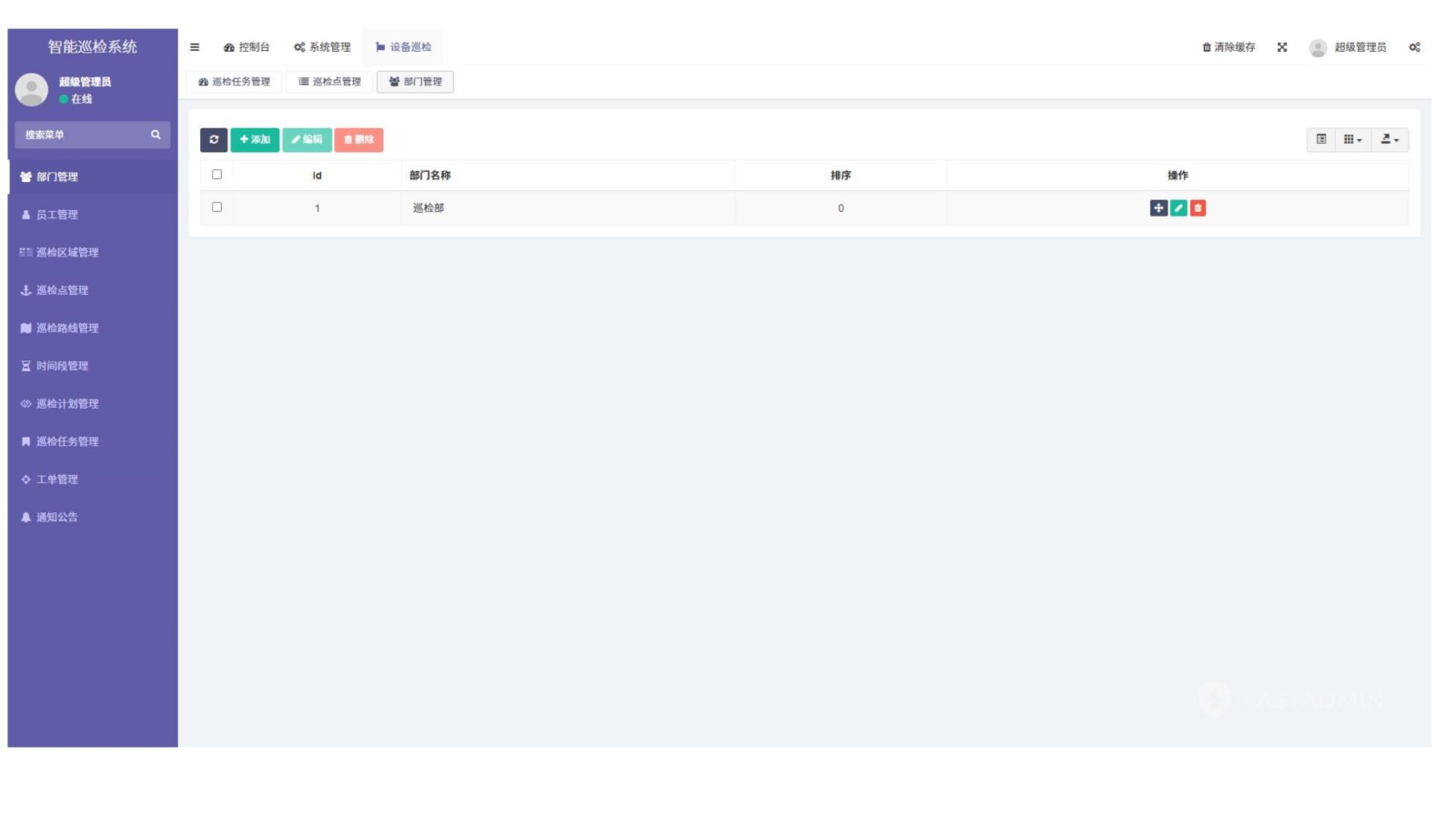Open the 系统管理 top menu
Image resolution: width=1456 pixels, height=819 pixels.
[x=322, y=47]
